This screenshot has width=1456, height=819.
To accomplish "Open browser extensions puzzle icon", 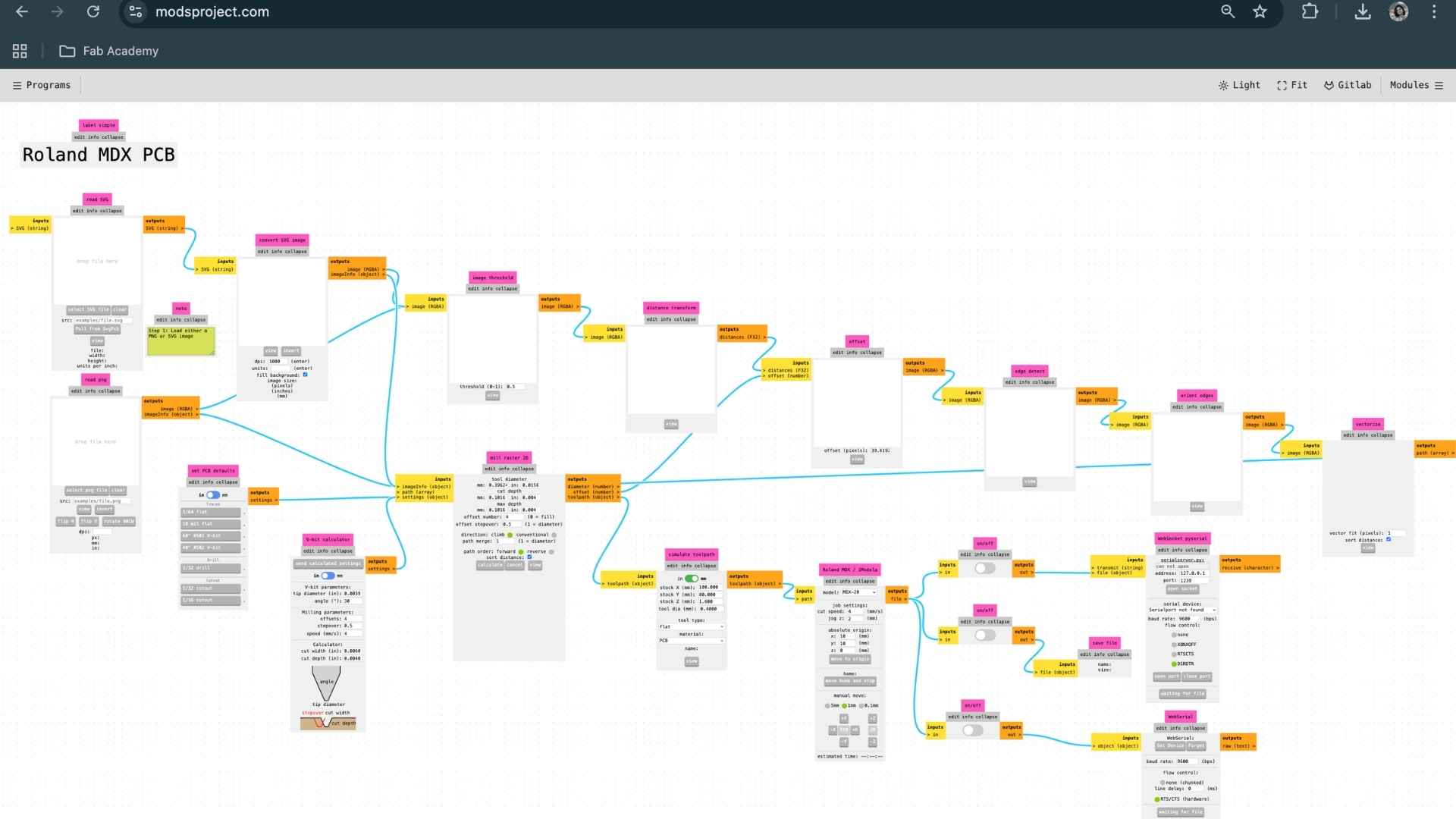I will coord(1310,11).
